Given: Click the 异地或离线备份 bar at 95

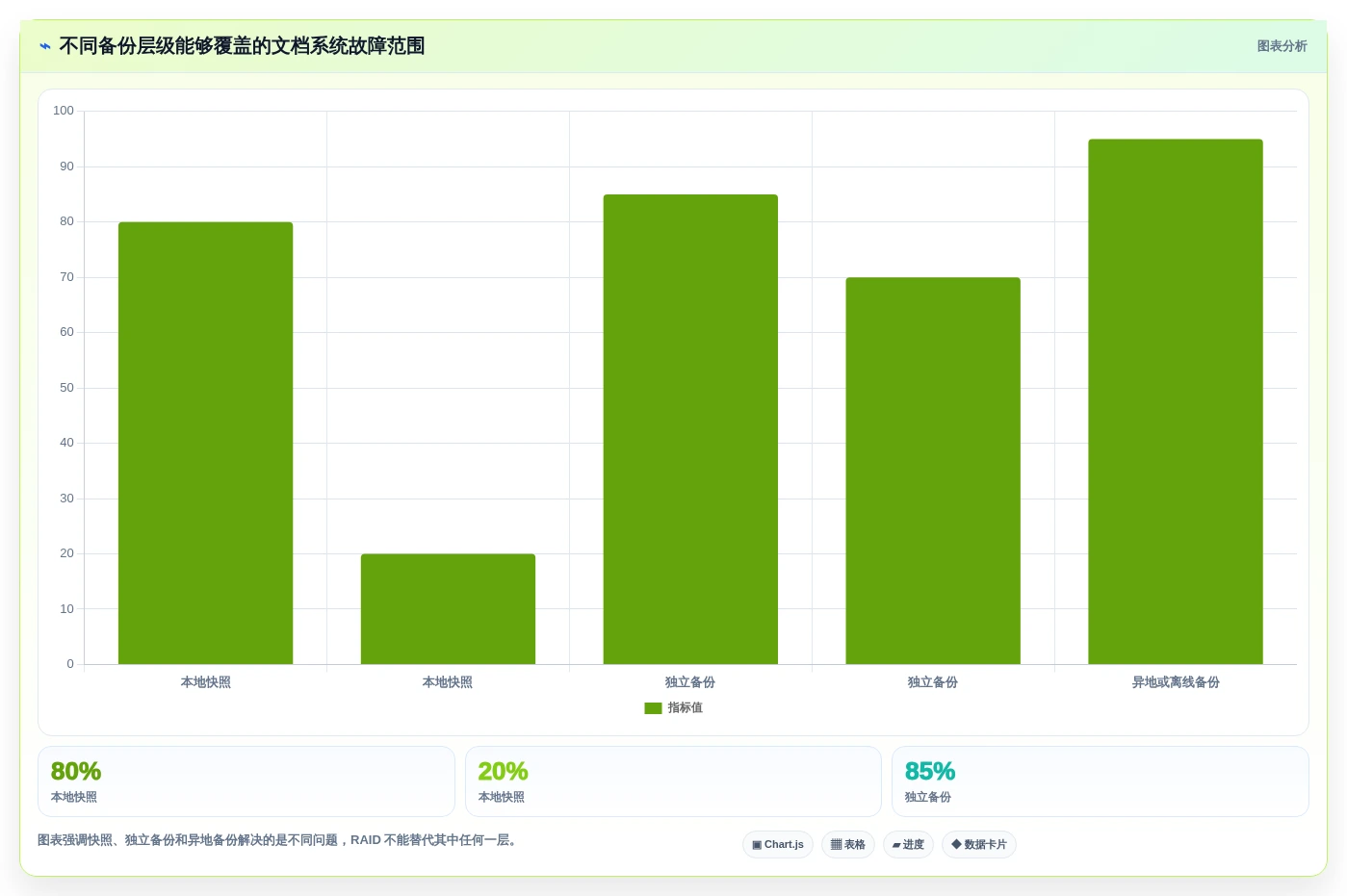Looking at the screenshot, I should pyautogui.click(x=1176, y=401).
